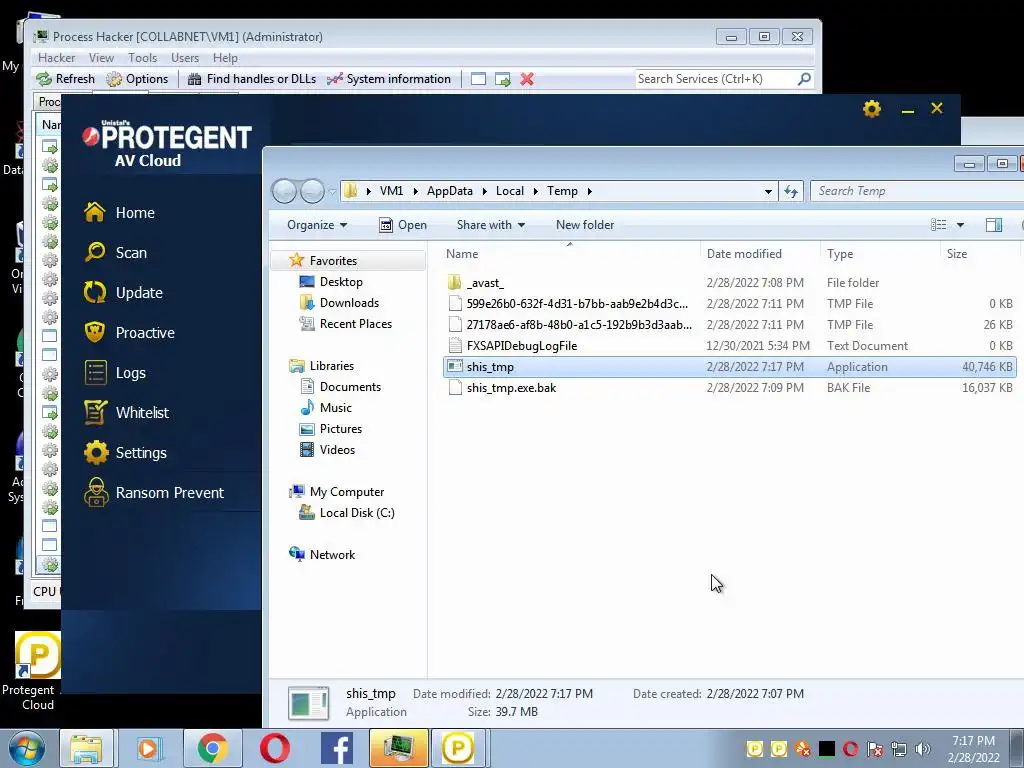Open the view options dropdown arrow

click(960, 225)
